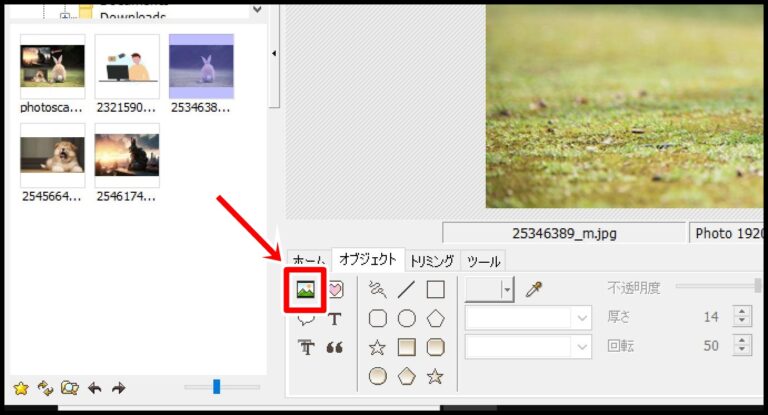This screenshot has width=768, height=415.
Task: Select the straight line tool
Action: pyautogui.click(x=407, y=290)
